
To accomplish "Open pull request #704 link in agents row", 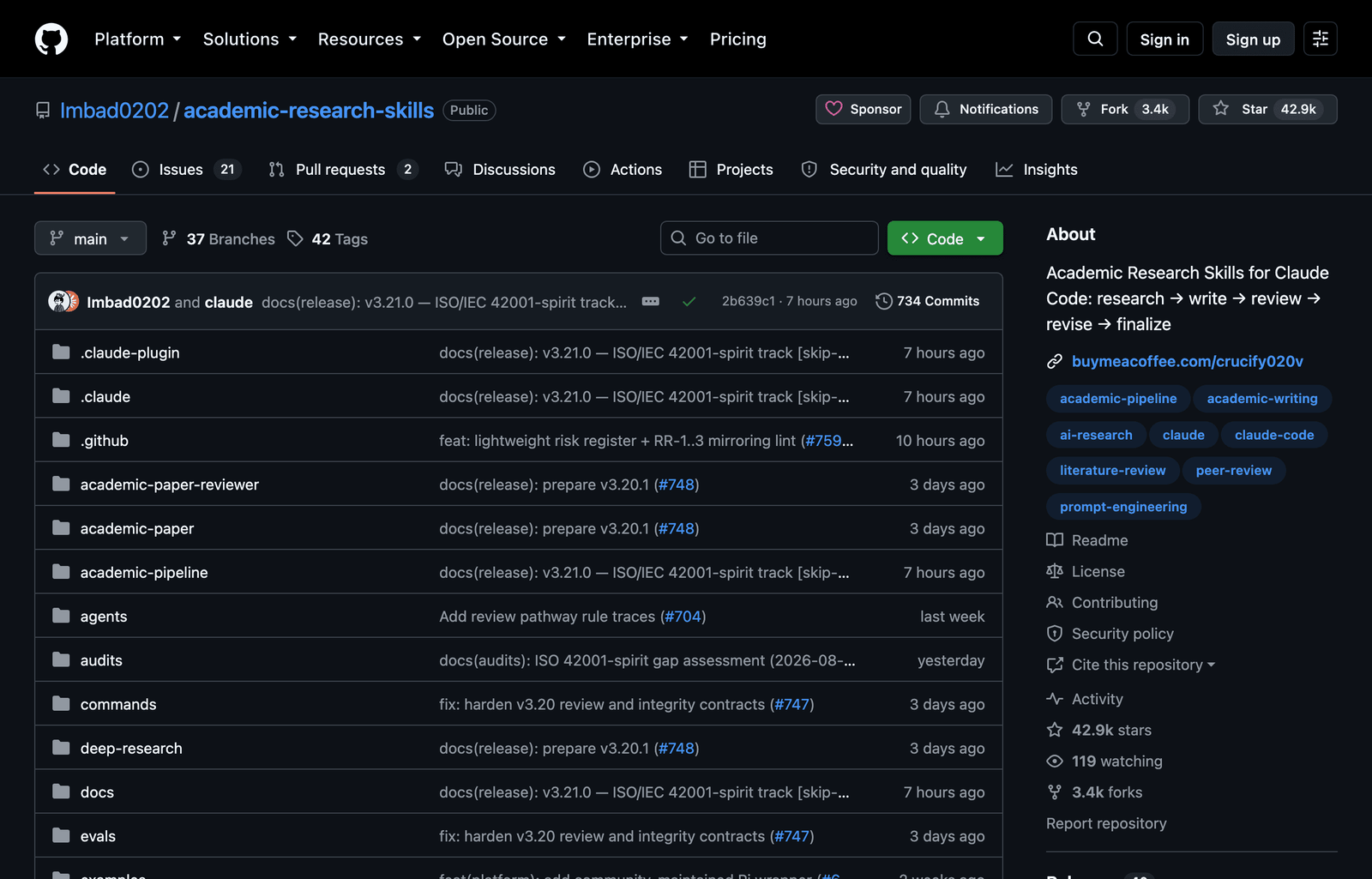I will coord(683,616).
